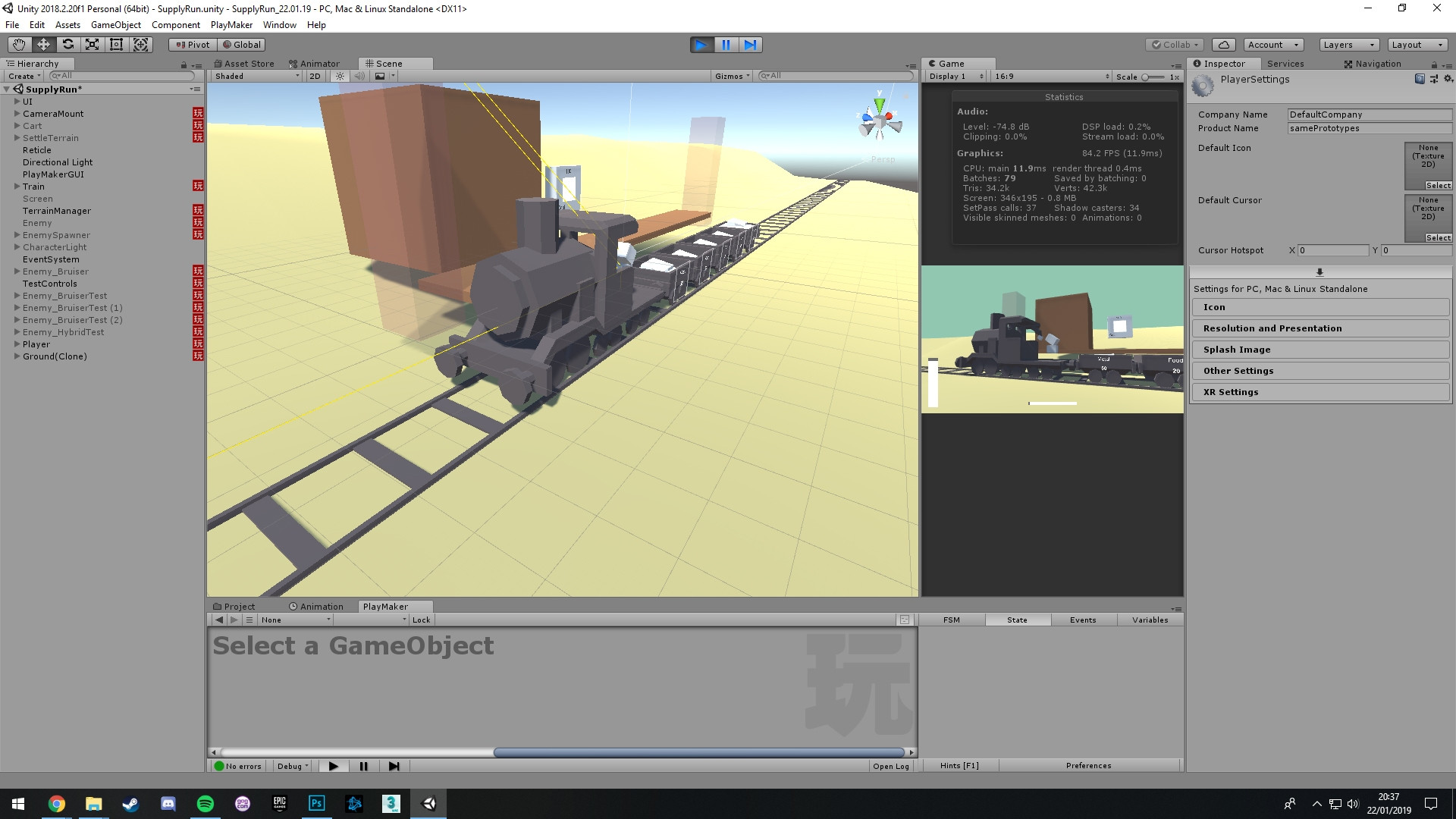The height and width of the screenshot is (819, 1456).
Task: Click the PlayMaker horizontal scrollbar
Action: coord(698,752)
